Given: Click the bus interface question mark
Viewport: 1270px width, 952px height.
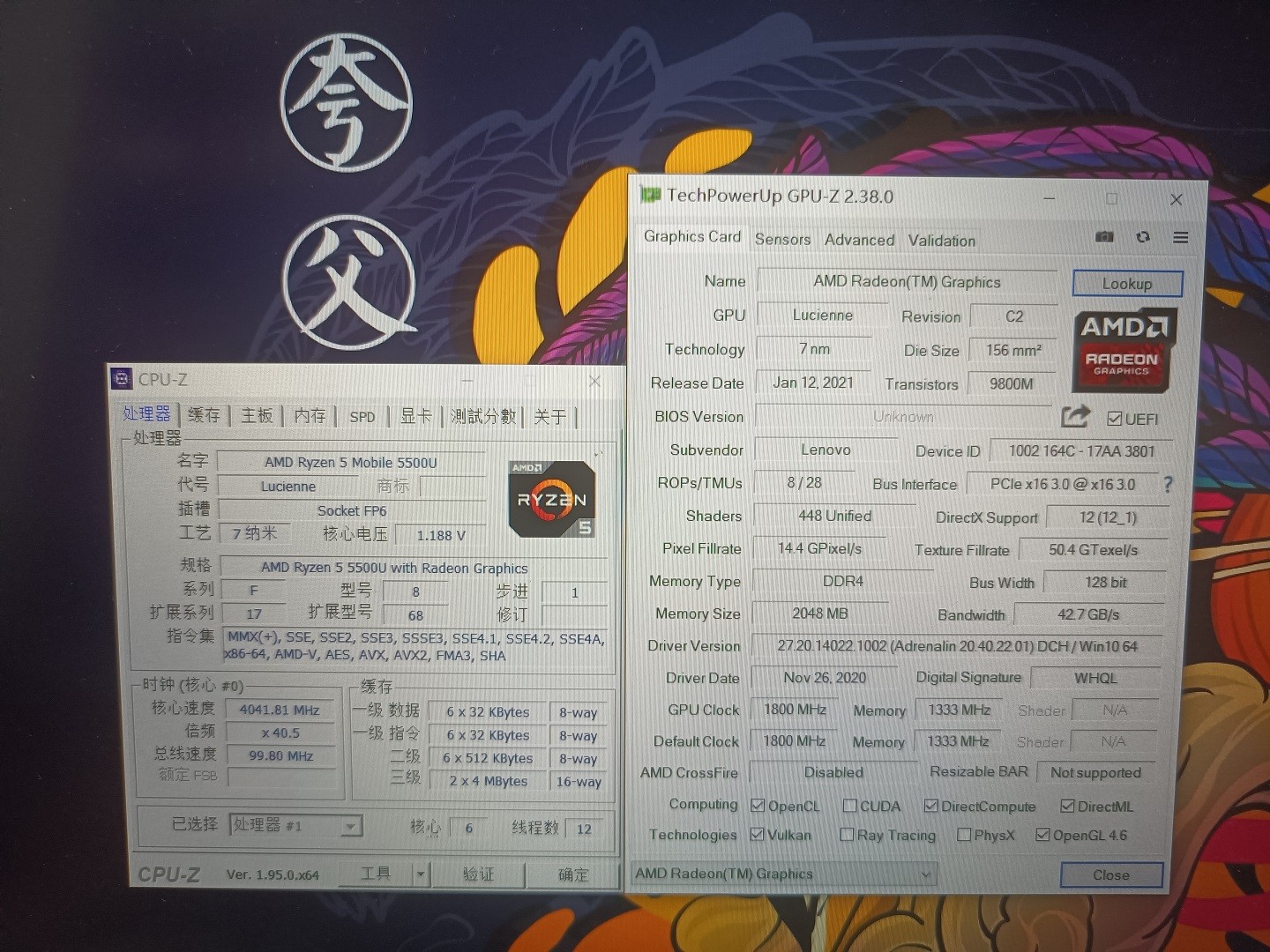Looking at the screenshot, I should point(1168,484).
